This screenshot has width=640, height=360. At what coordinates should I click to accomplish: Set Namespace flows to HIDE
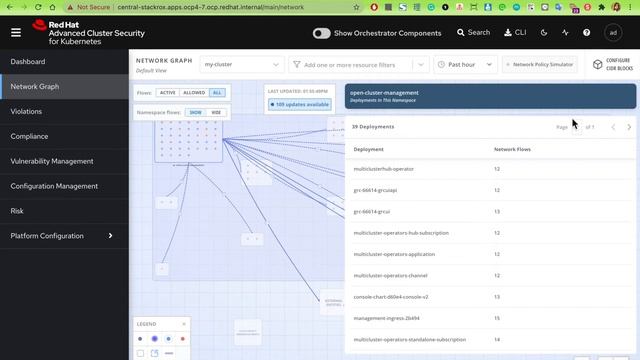coord(216,112)
